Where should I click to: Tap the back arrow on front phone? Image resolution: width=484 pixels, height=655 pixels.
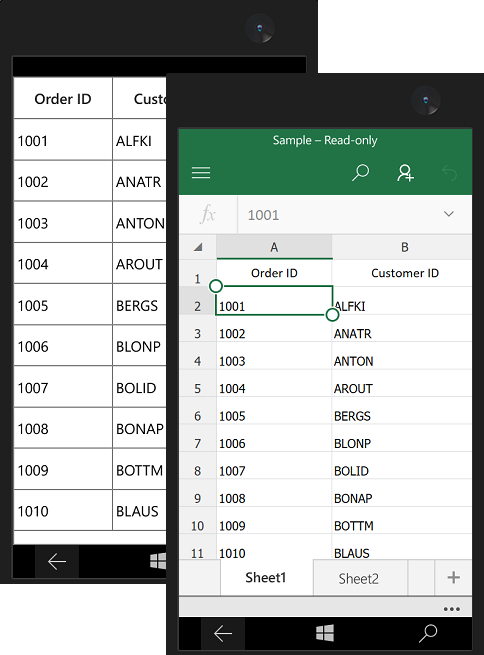point(223,634)
